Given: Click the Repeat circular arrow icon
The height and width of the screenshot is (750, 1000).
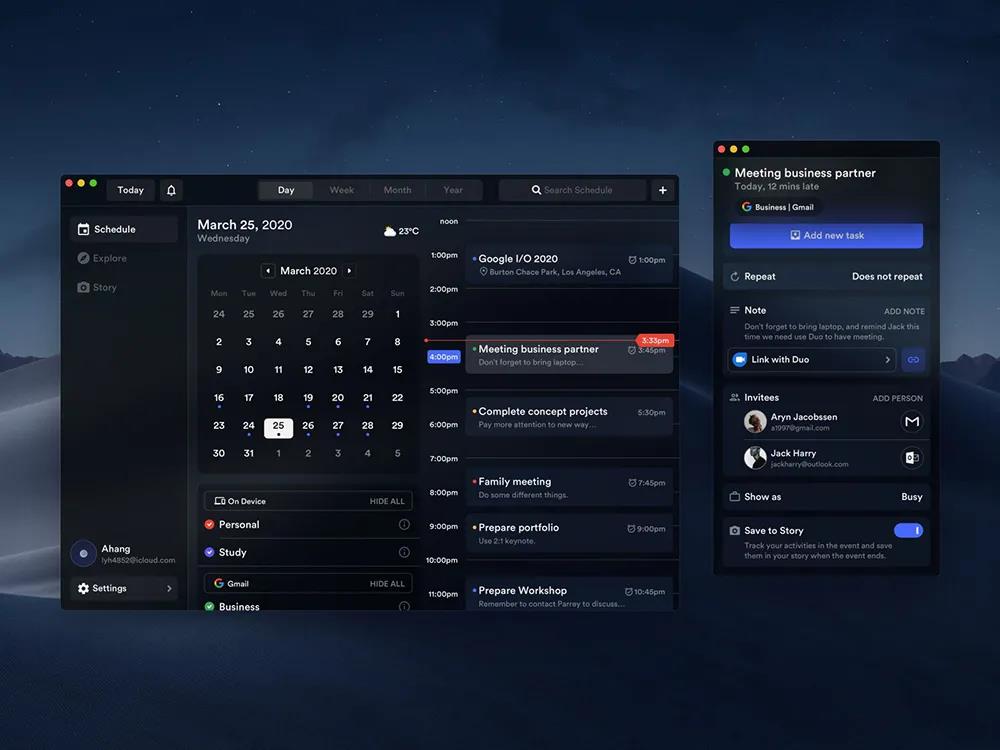Looking at the screenshot, I should [x=735, y=277].
